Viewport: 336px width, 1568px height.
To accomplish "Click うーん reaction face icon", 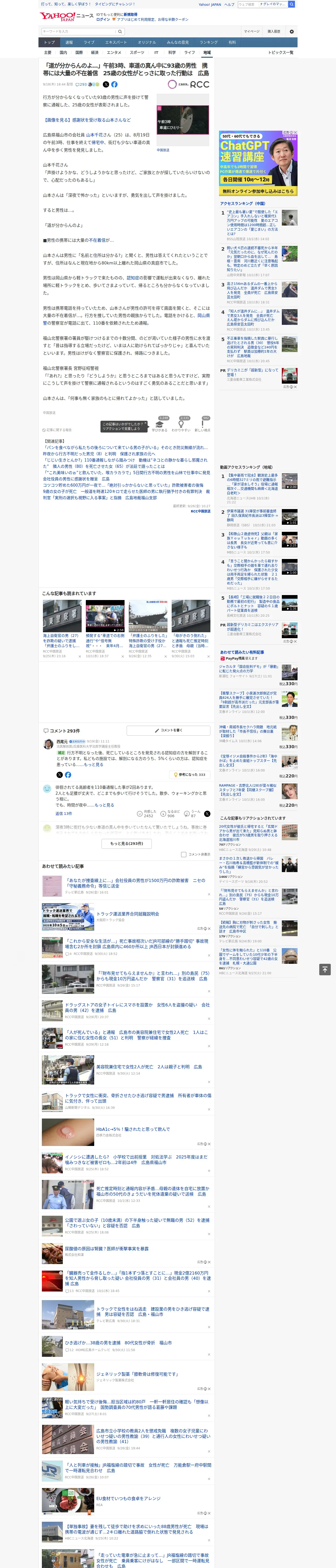I will click(187, 813).
